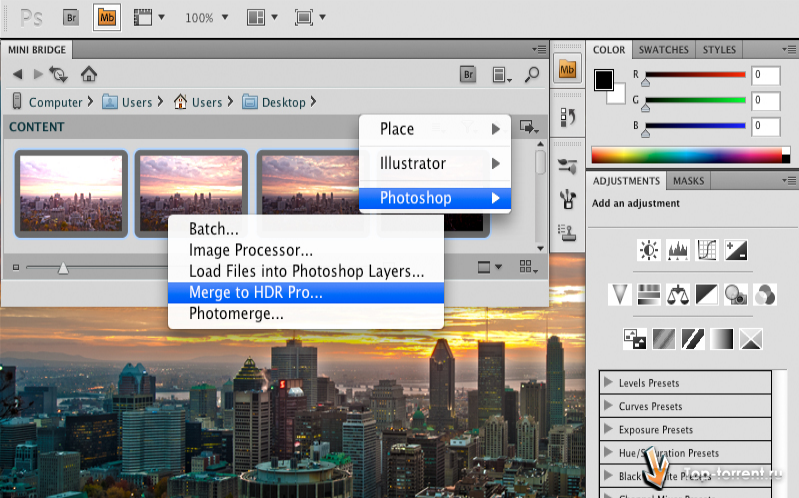799x498 pixels.
Task: Click B blue value input field
Action: (765, 126)
